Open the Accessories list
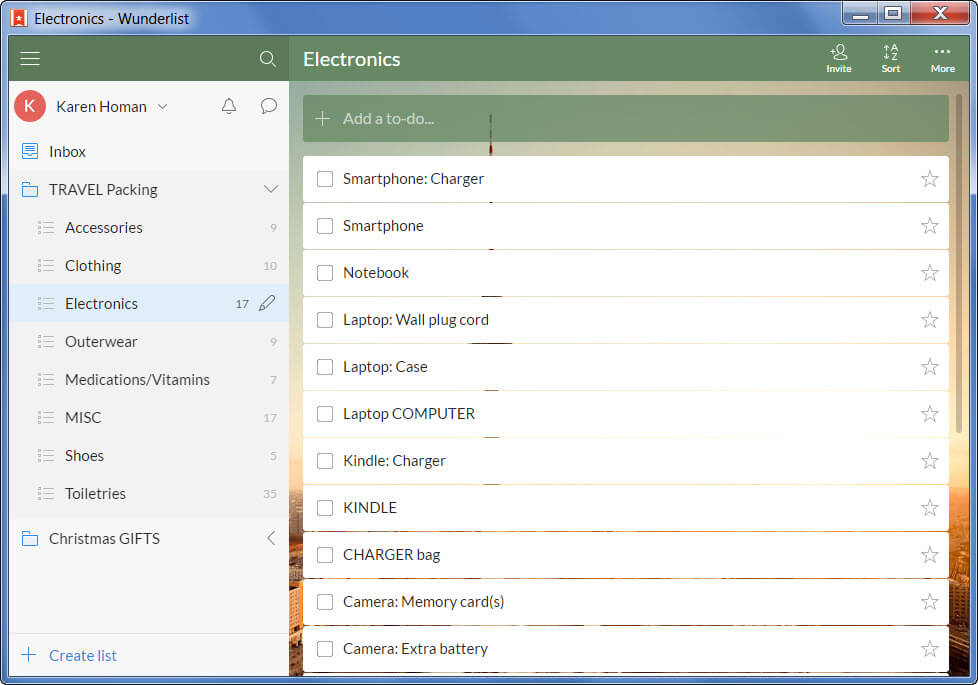Viewport: 978px width, 685px height. (x=149, y=228)
